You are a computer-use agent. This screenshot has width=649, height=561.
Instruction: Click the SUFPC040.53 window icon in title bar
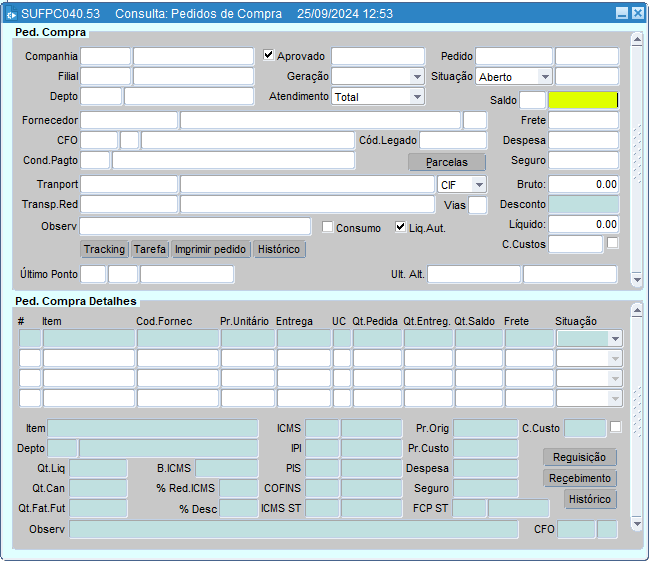point(11,14)
